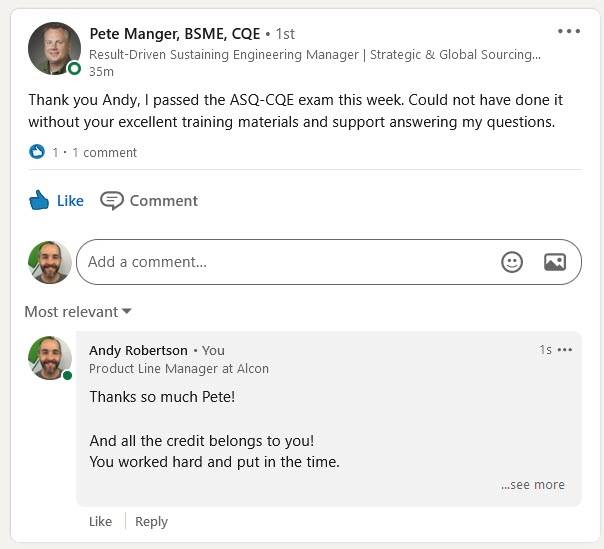Open the 1 comment link
The image size is (604, 549).
104,153
